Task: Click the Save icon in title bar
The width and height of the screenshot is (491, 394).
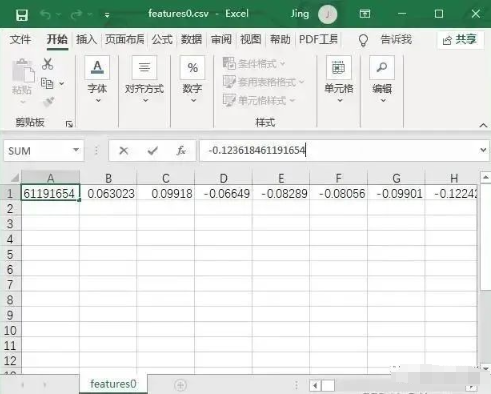Action: pos(22,15)
